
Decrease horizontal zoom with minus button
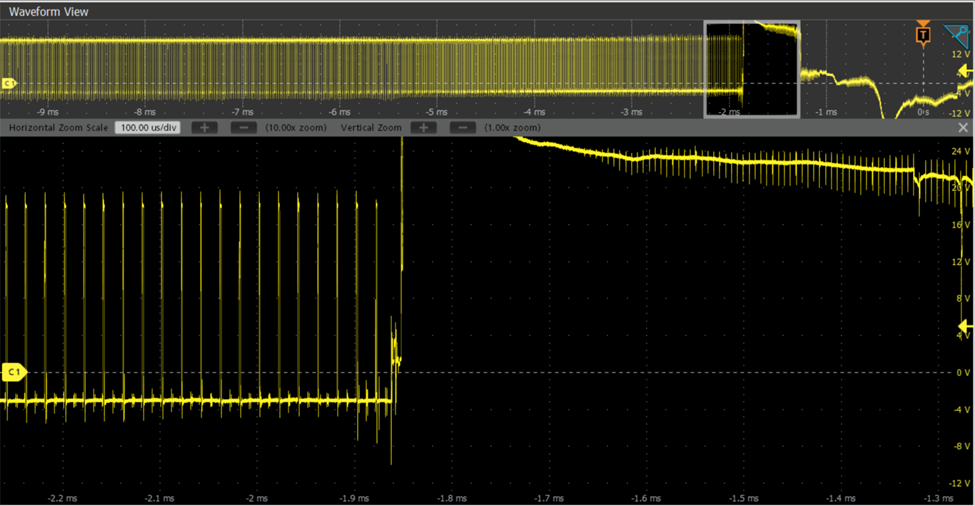(x=244, y=127)
